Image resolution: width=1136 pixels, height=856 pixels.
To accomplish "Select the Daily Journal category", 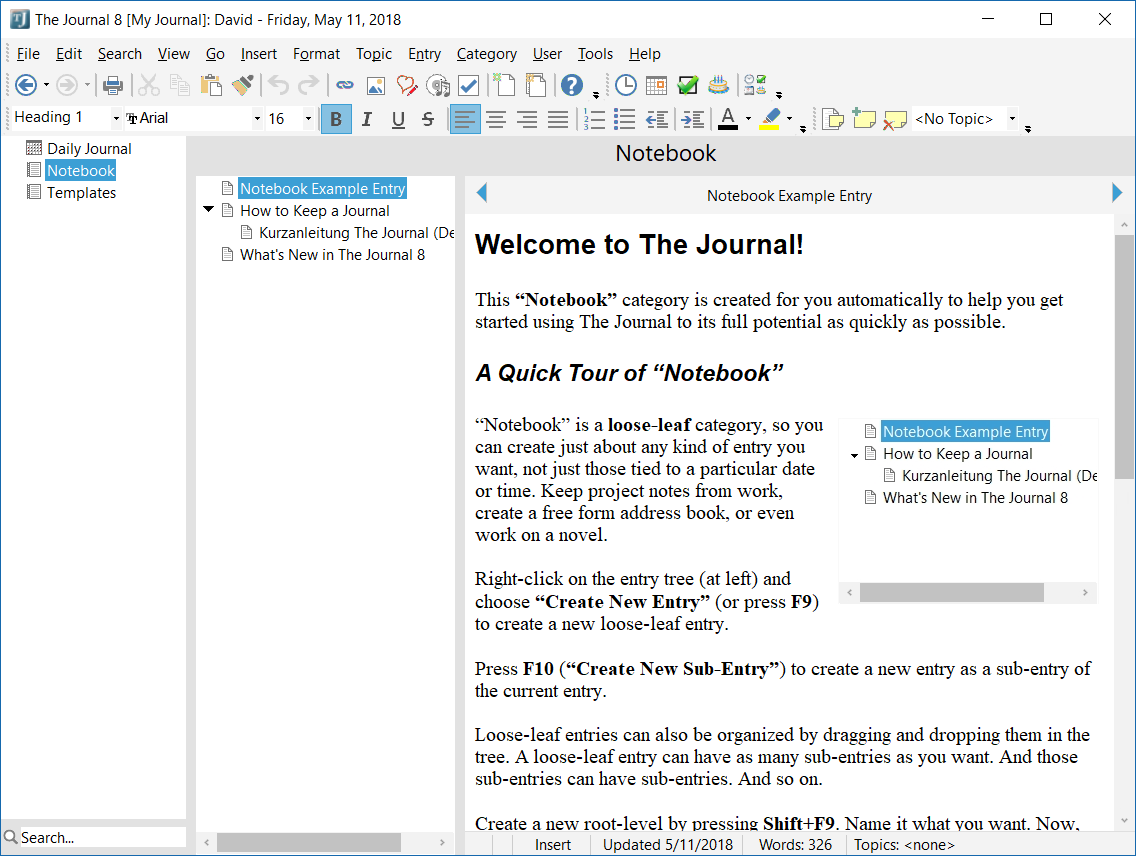I will pyautogui.click(x=89, y=148).
